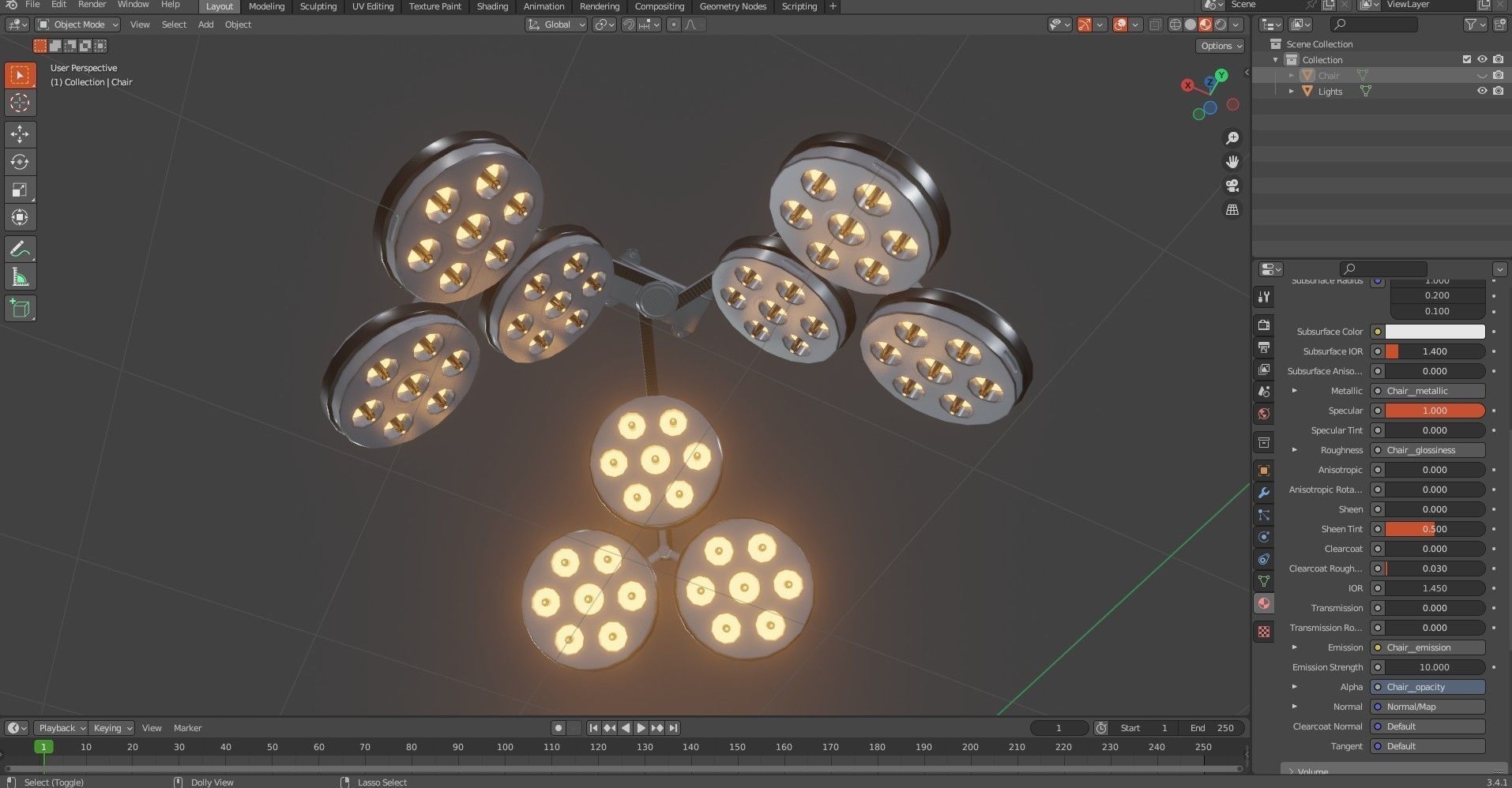
Task: Open the viewport Options dropdown
Action: (x=1221, y=46)
